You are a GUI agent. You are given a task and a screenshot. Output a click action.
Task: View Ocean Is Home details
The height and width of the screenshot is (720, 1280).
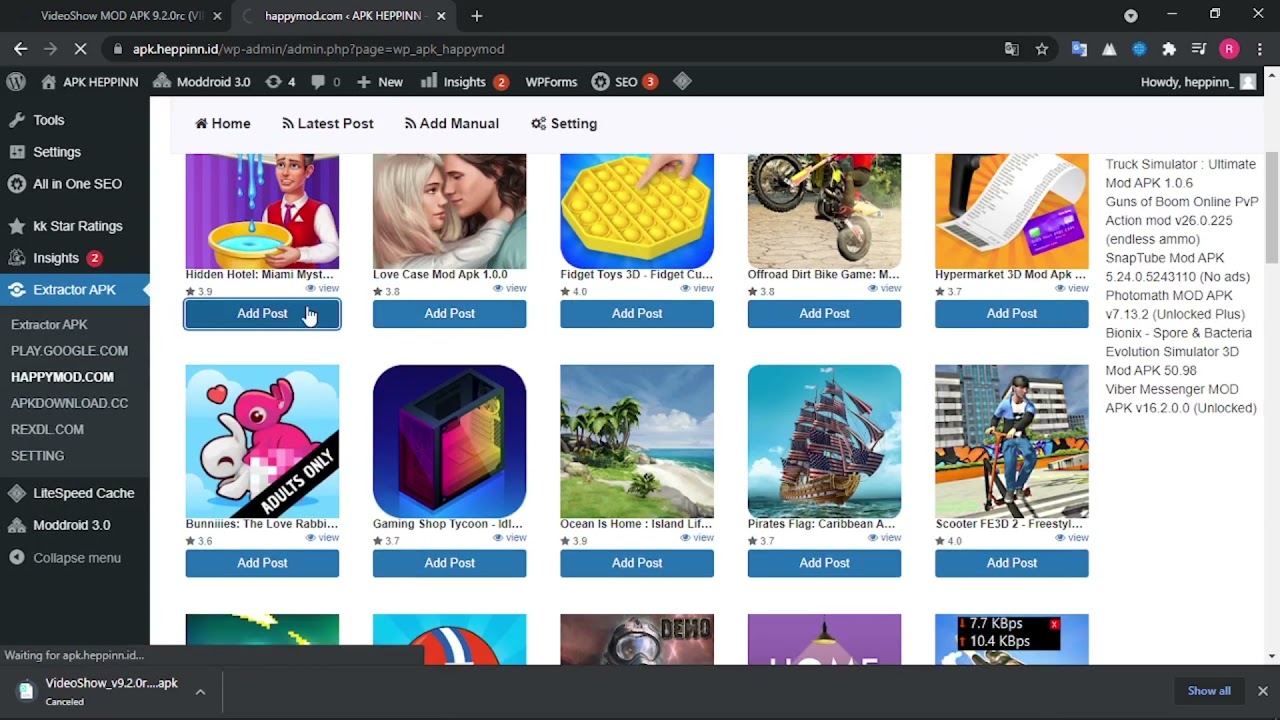(697, 538)
